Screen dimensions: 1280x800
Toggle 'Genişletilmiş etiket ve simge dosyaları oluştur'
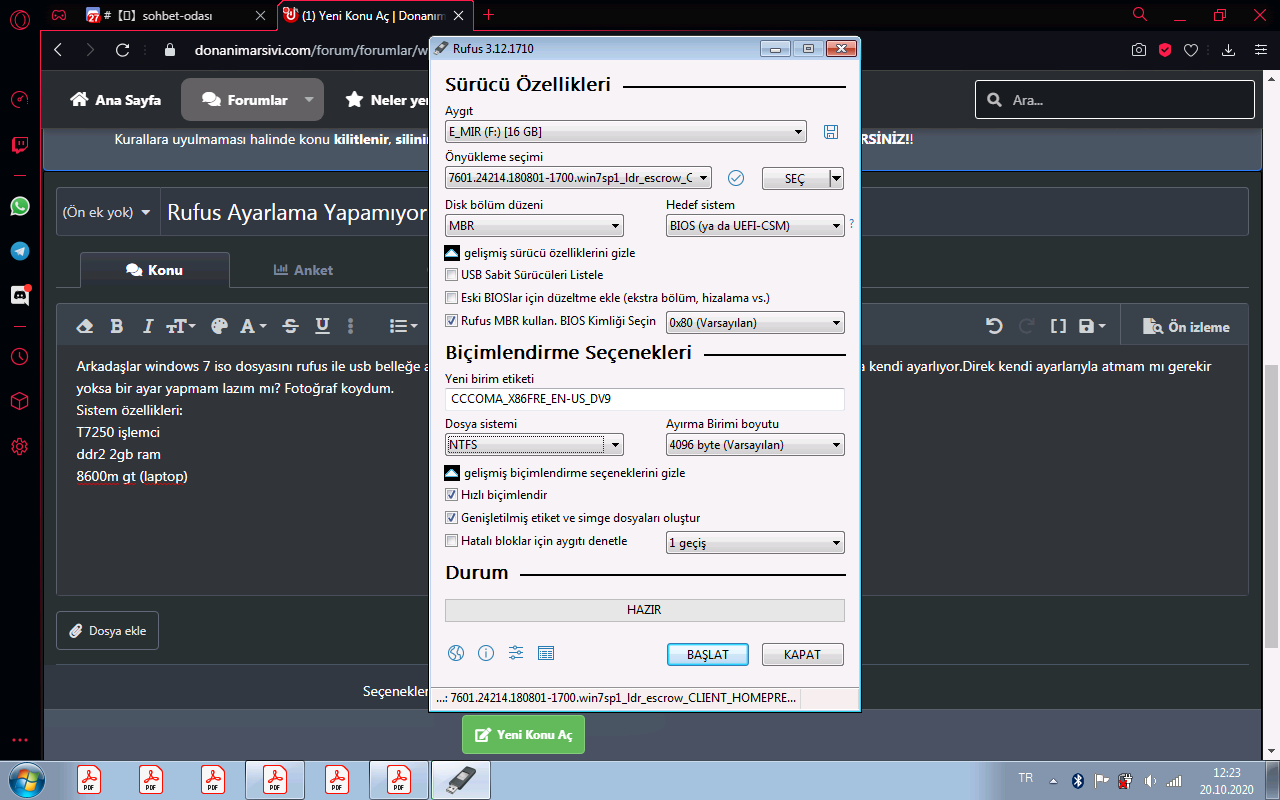451,518
